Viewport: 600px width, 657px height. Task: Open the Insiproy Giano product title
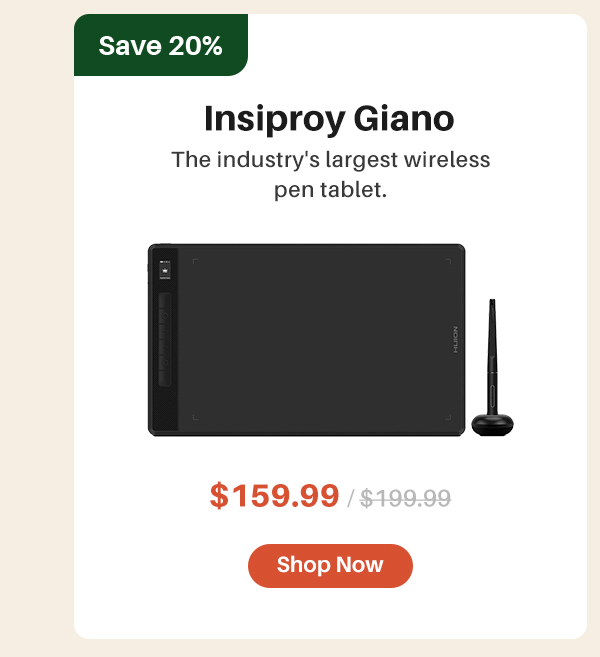tap(329, 119)
